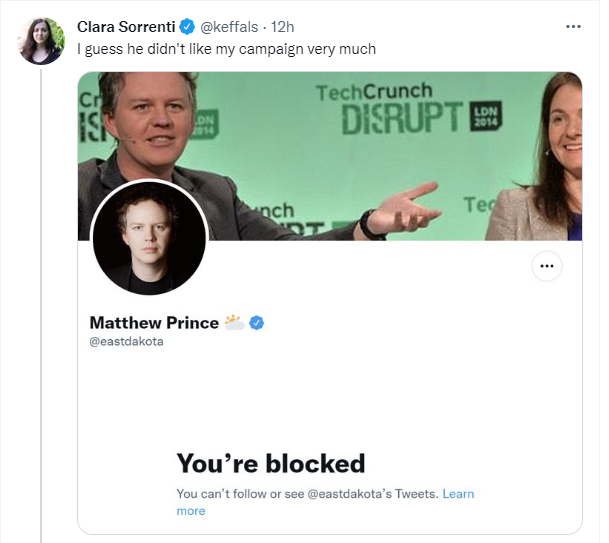Screen dimensions: 609x543
Task: Open Clara Sorrenti's profile avatar
Action: pos(41,41)
